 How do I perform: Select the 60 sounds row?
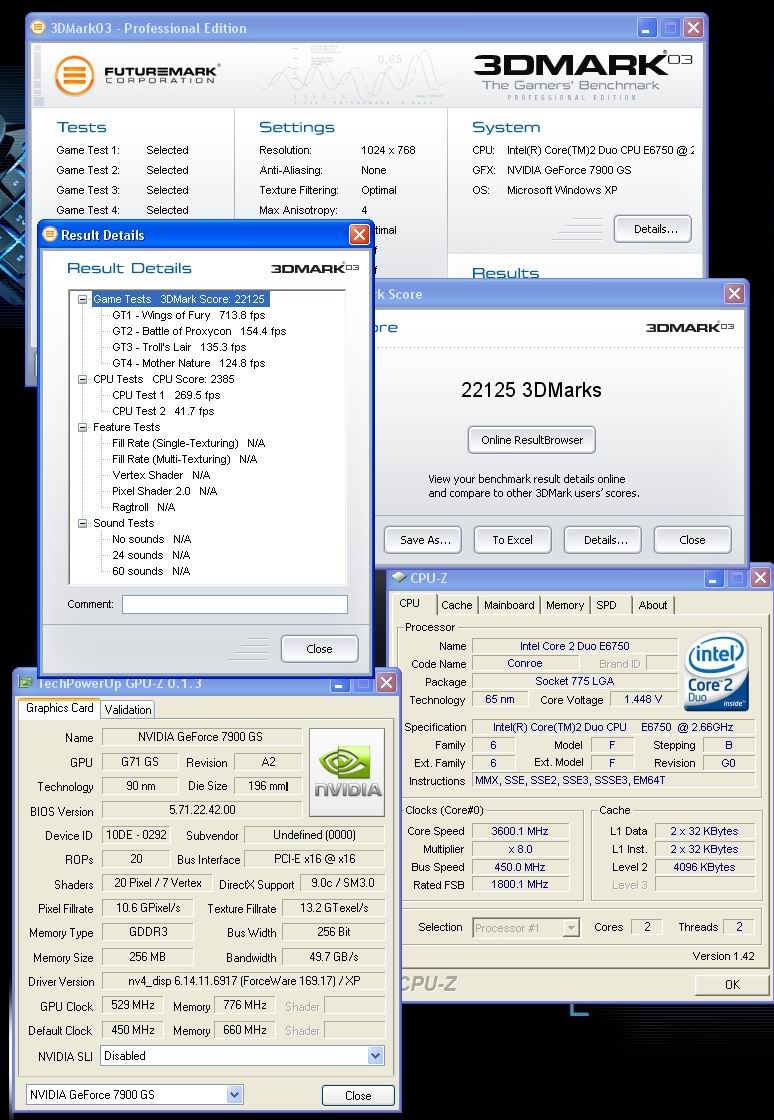point(151,571)
